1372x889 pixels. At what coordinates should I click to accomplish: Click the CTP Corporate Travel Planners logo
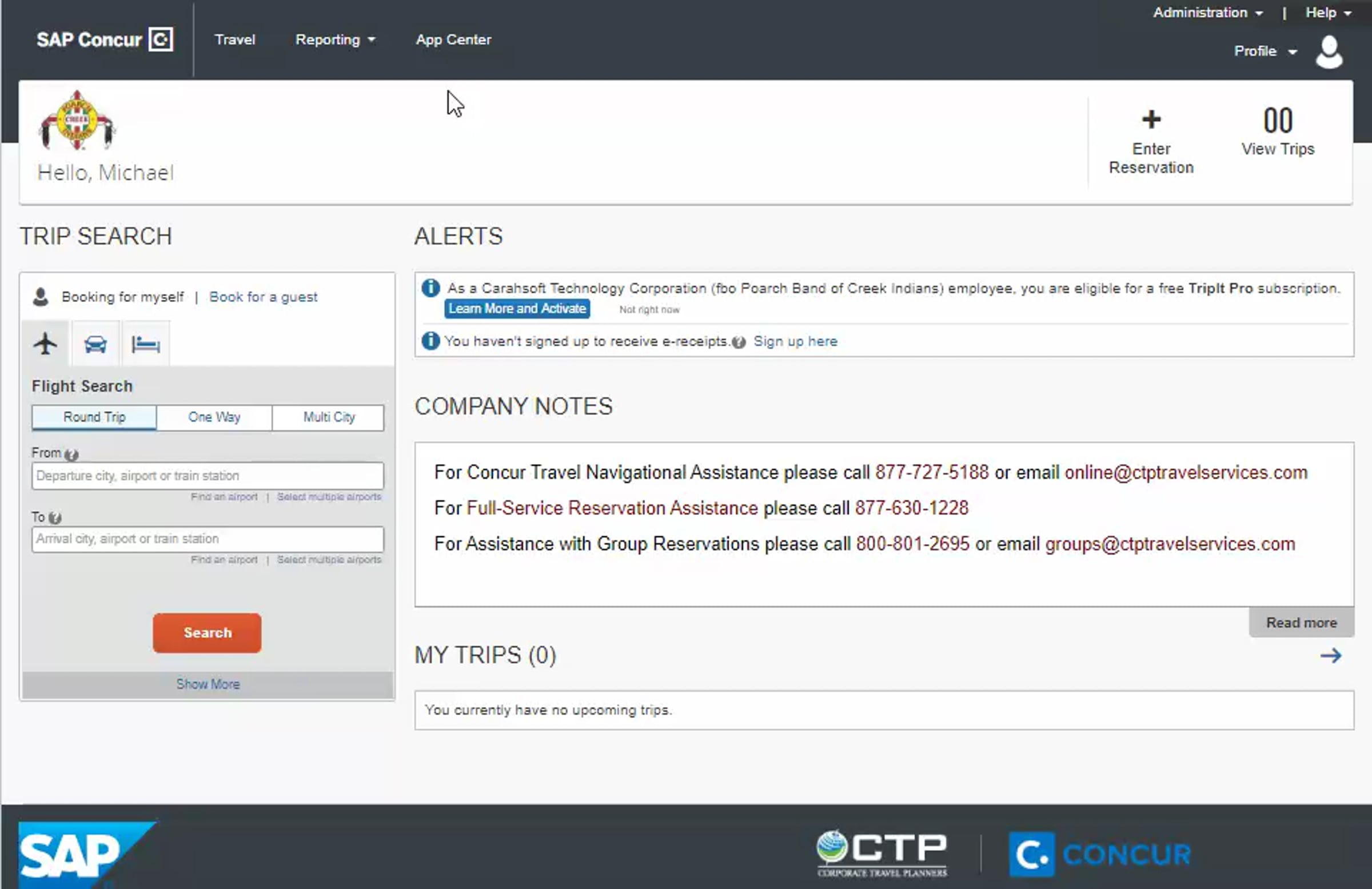[x=882, y=853]
